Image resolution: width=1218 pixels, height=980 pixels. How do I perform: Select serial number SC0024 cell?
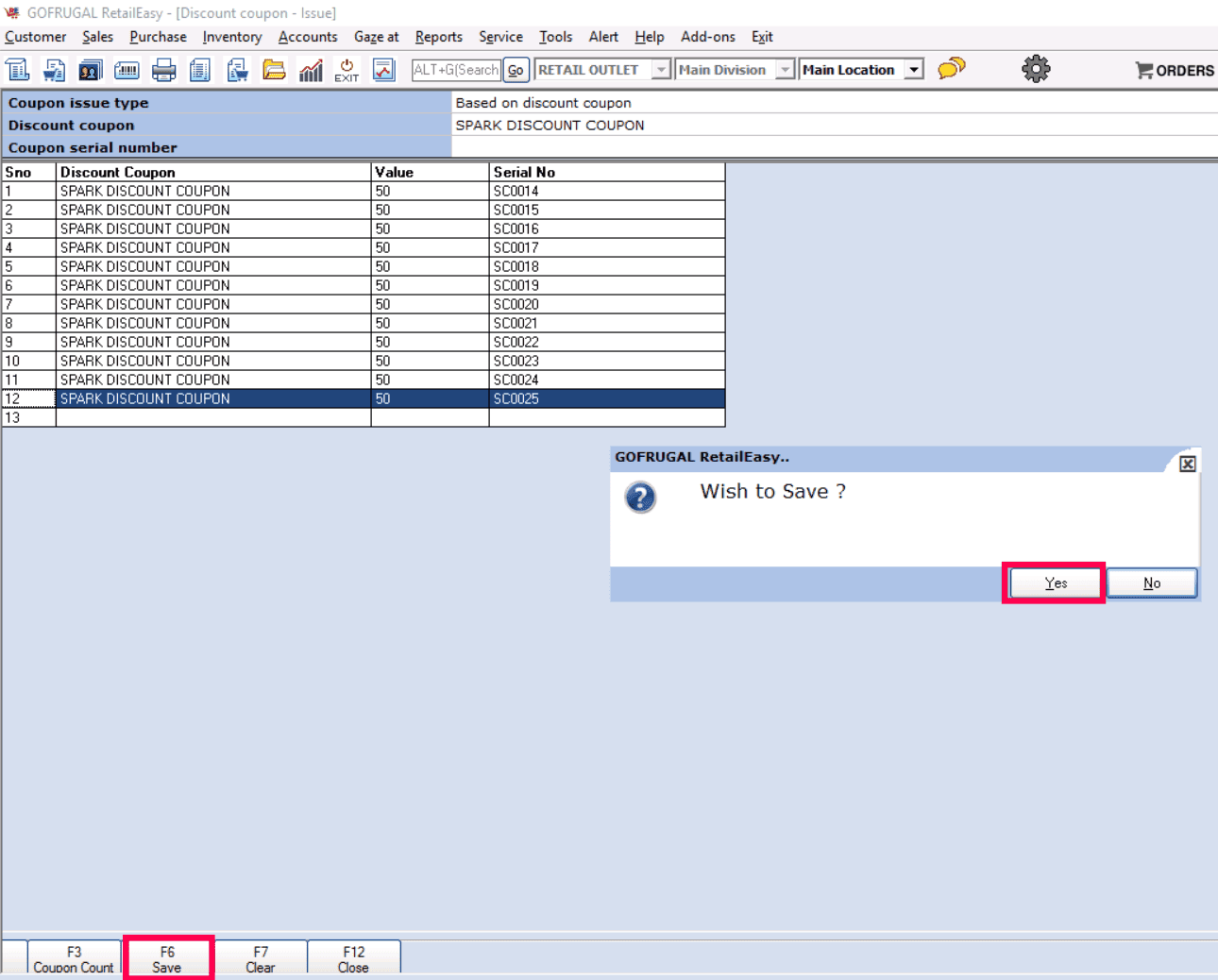pos(607,380)
